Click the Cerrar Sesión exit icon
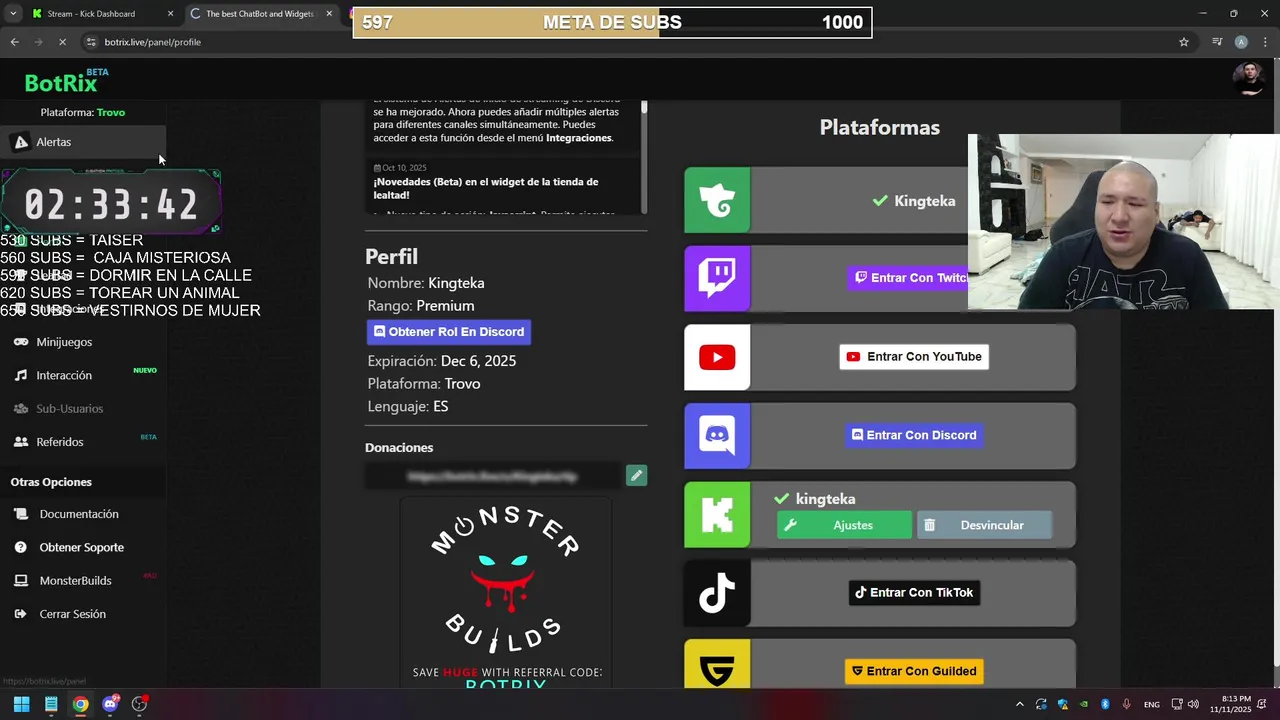 tap(21, 614)
